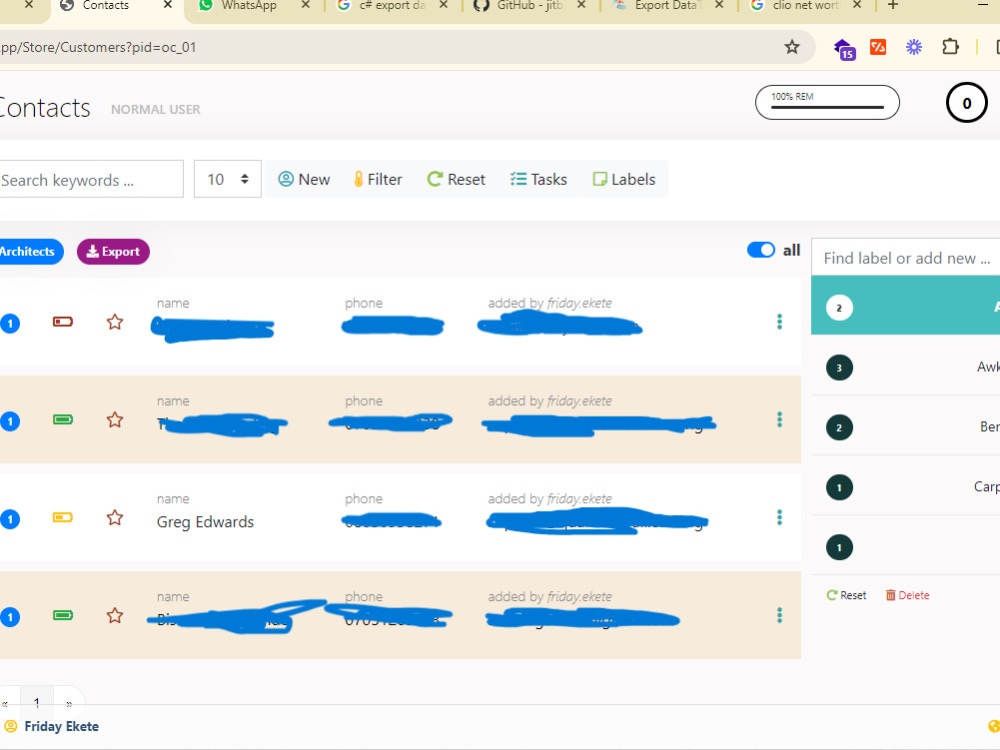Switch to the GitHub tab
Image resolution: width=1000 pixels, height=750 pixels.
[x=529, y=6]
